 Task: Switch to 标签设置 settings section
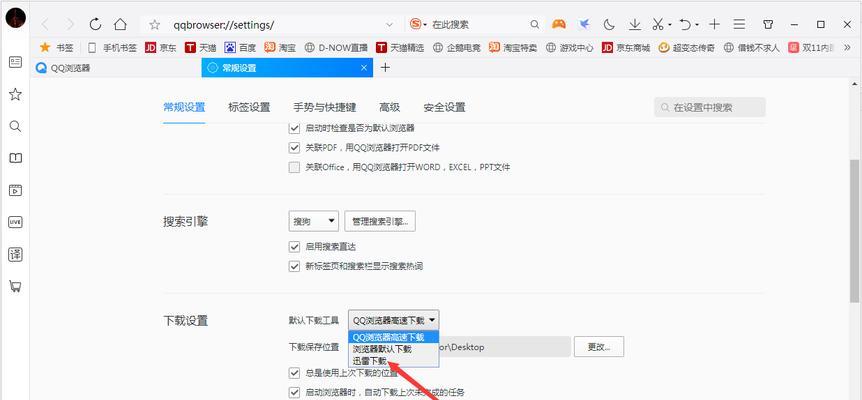(x=249, y=107)
